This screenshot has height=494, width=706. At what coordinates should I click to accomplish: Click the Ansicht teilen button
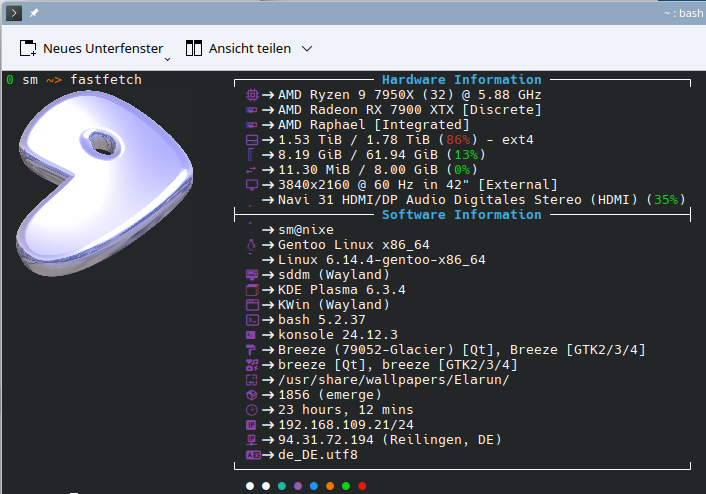click(239, 48)
